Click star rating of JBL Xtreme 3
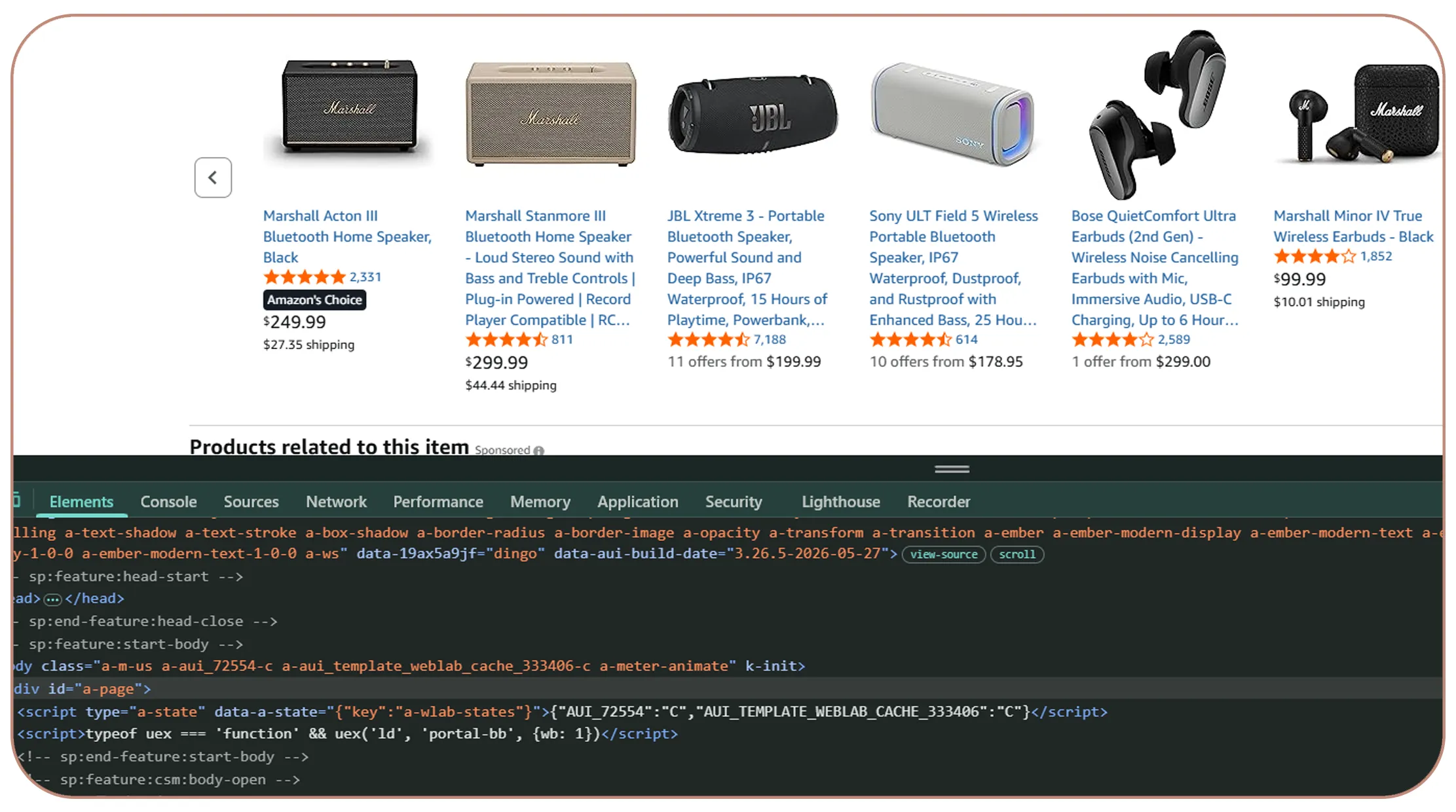 [708, 340]
